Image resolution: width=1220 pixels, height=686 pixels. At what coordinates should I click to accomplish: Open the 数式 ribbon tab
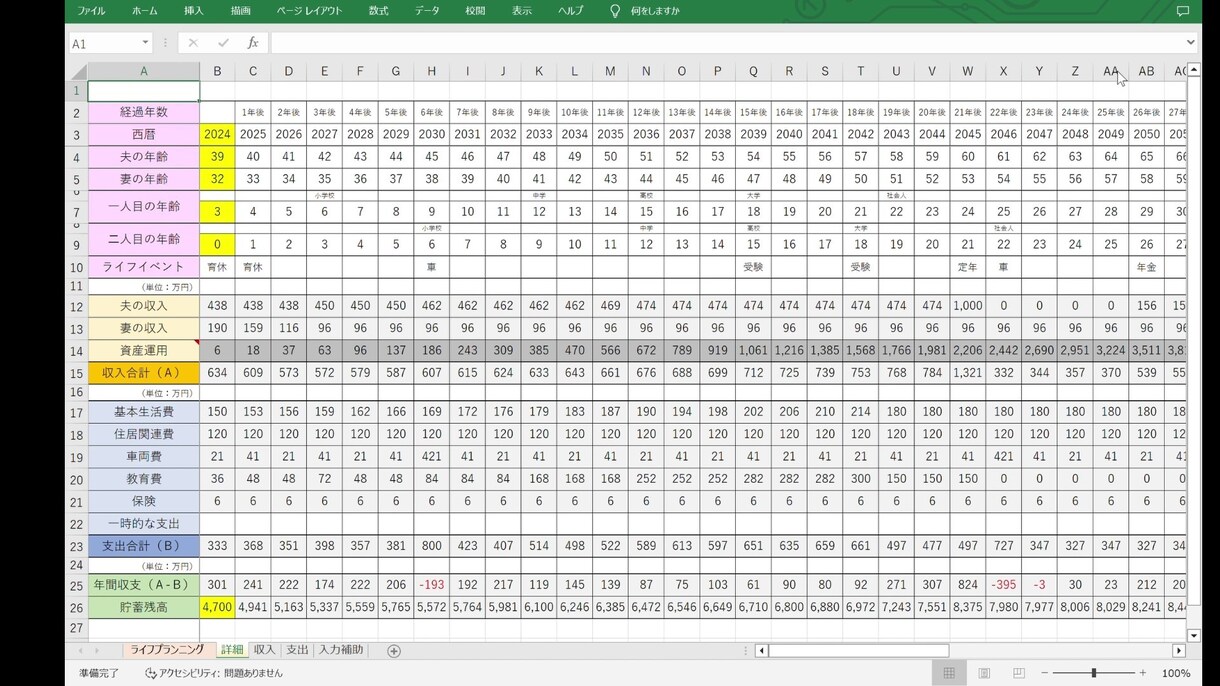378,11
